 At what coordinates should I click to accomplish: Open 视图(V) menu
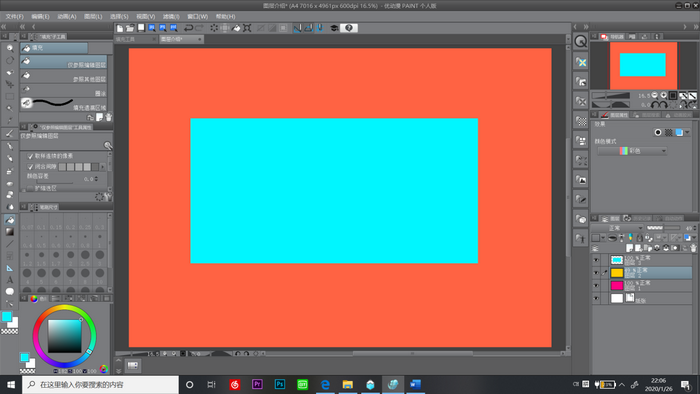pyautogui.click(x=146, y=17)
